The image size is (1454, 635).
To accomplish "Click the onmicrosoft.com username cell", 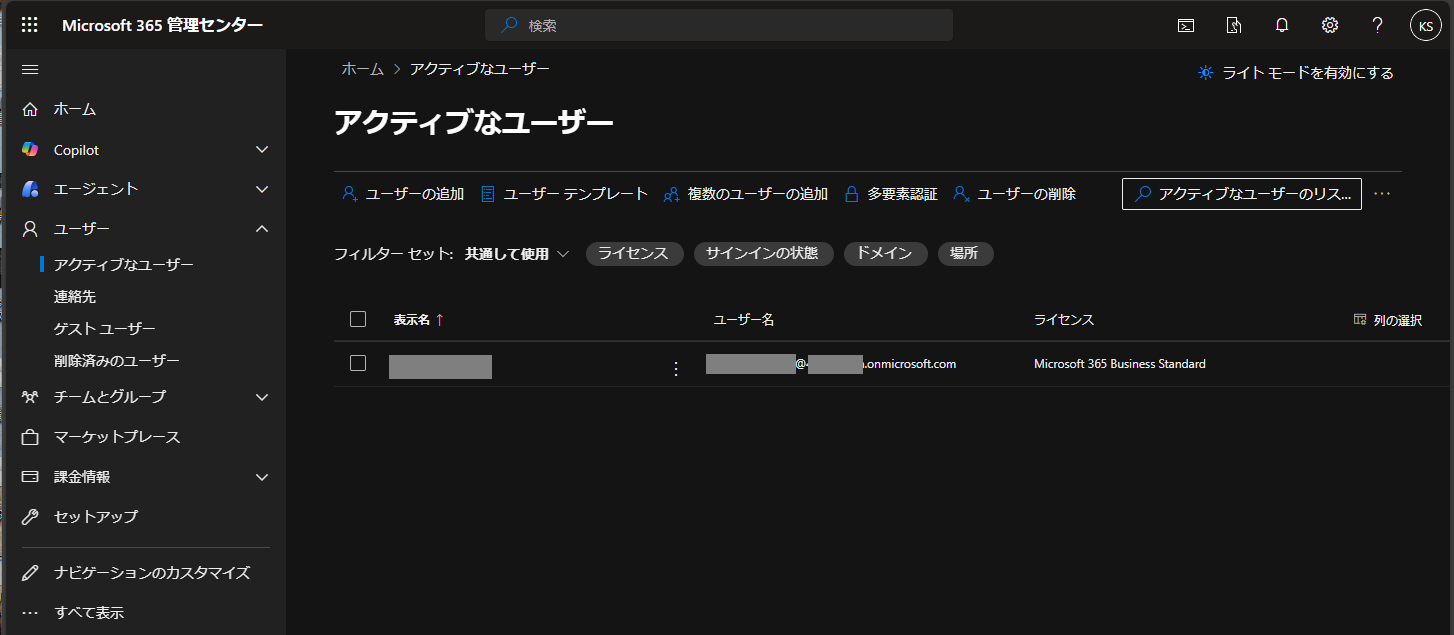I will (x=831, y=364).
